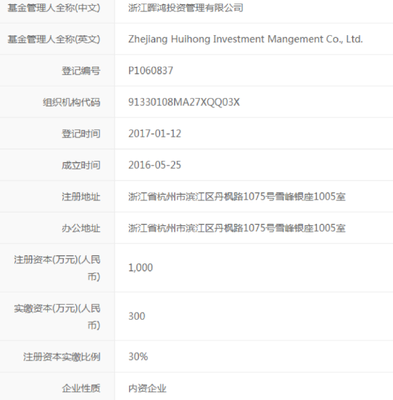The height and width of the screenshot is (400, 393).
Task: Click the 注册资本实缴比例 label
Action: click(62, 357)
